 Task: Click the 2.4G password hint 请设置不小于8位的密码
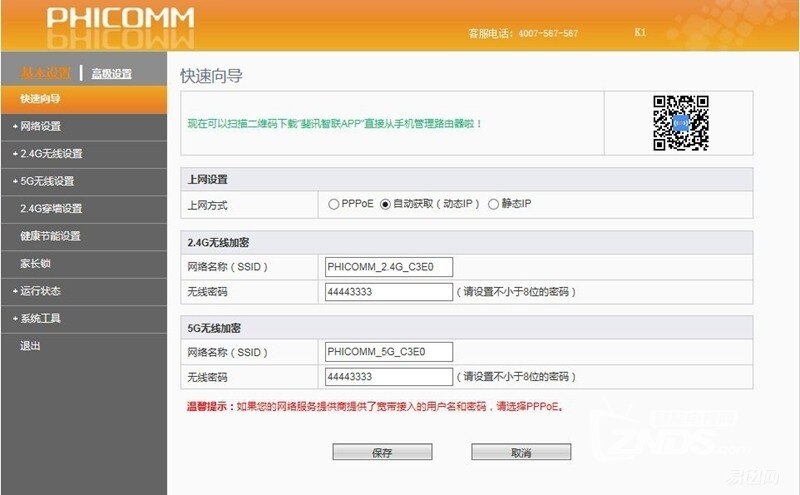(x=516, y=292)
